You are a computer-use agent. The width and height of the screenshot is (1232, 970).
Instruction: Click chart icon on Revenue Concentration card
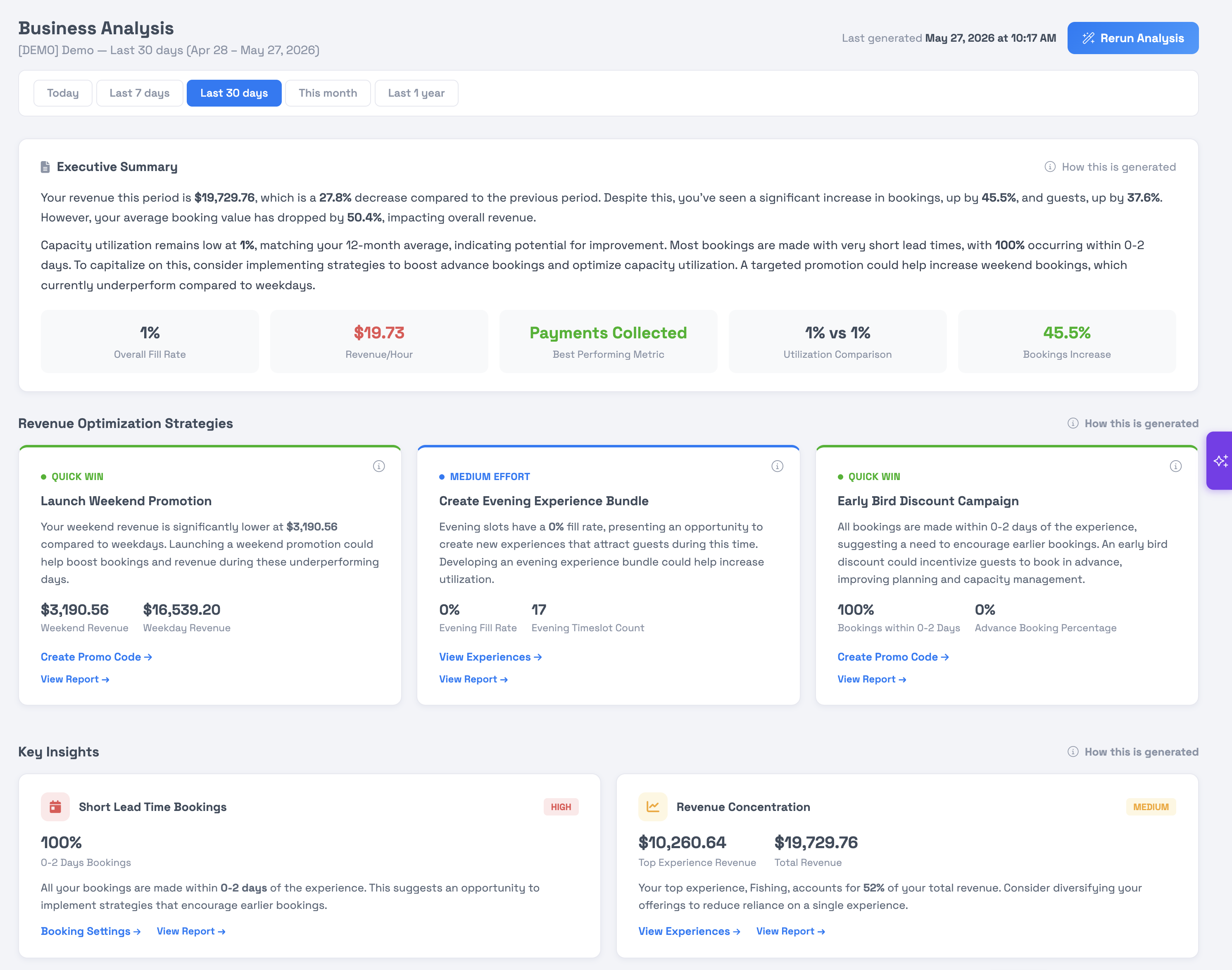(653, 807)
